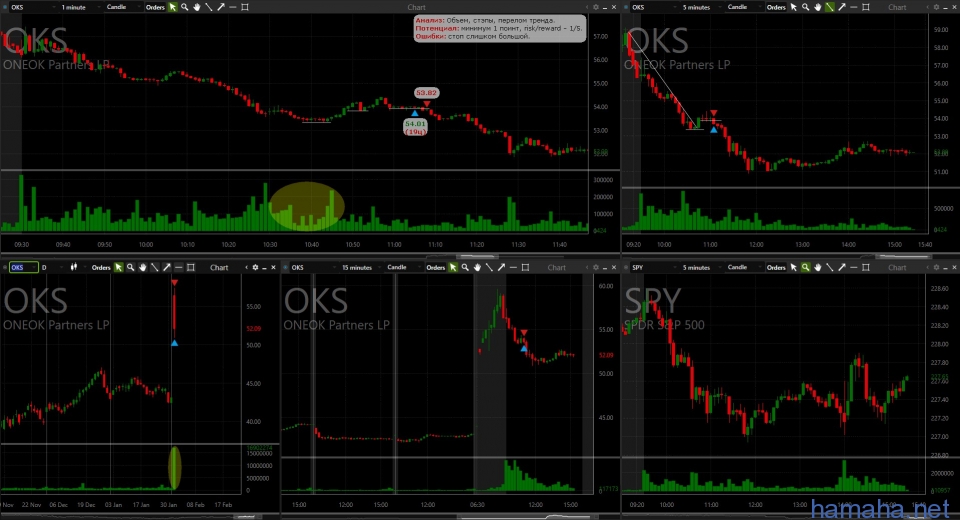This screenshot has height=520, width=960.
Task: Activate the magnifier in the 15 minutes OKS chart
Action: (x=465, y=268)
